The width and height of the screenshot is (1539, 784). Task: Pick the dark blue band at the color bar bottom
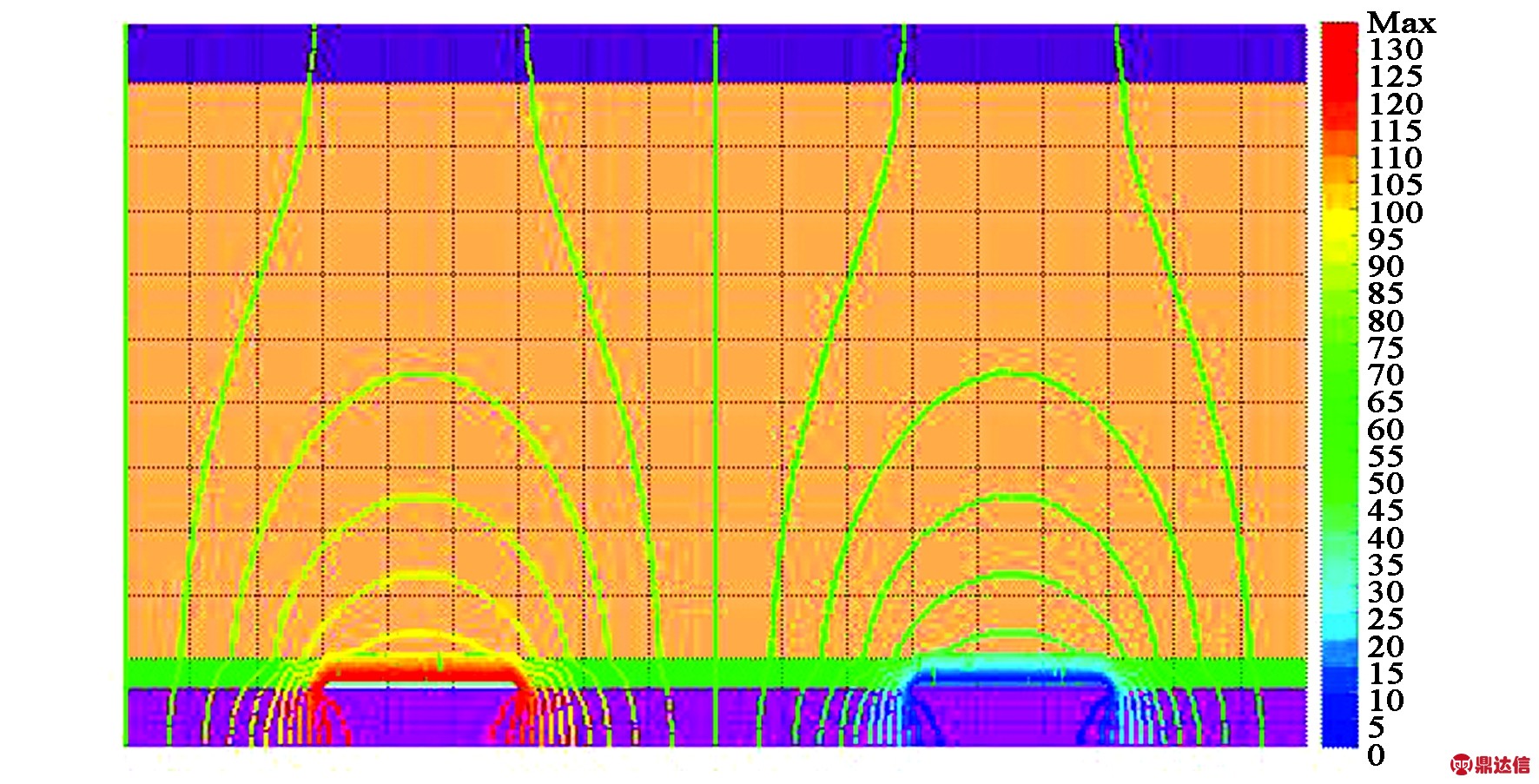[1339, 721]
